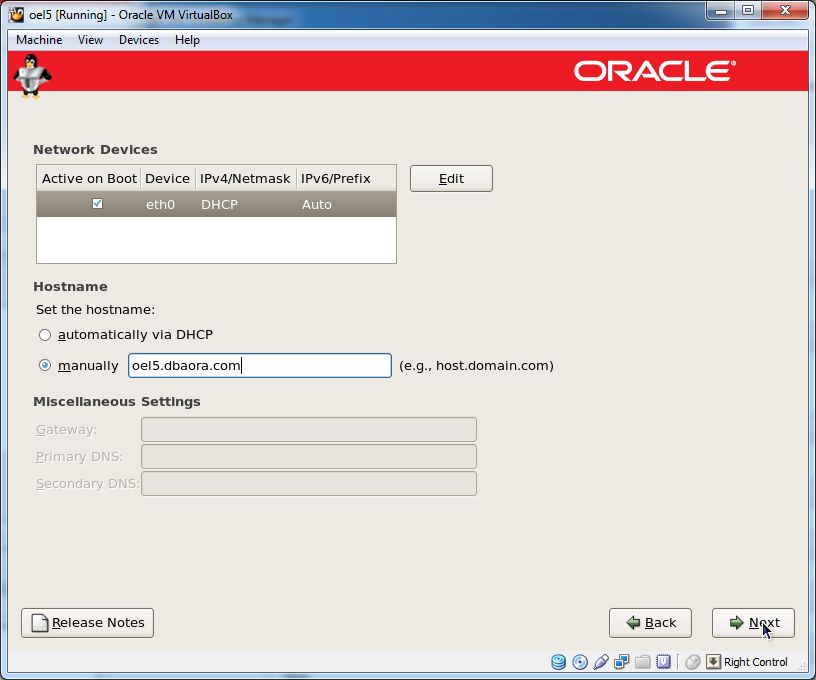Click the virtualization chip status icon
Image resolution: width=816 pixels, height=680 pixels.
tap(663, 662)
